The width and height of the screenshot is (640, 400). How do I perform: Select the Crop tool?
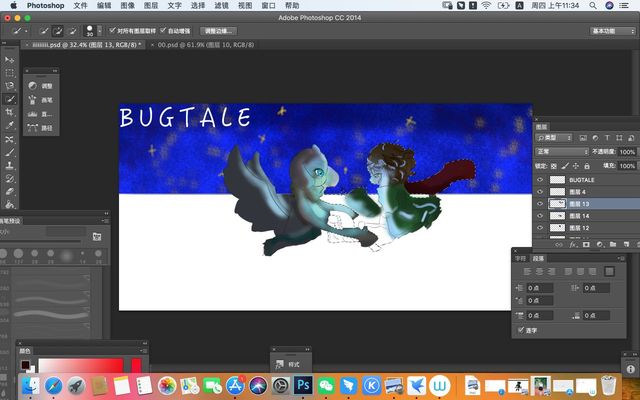pyautogui.click(x=10, y=113)
